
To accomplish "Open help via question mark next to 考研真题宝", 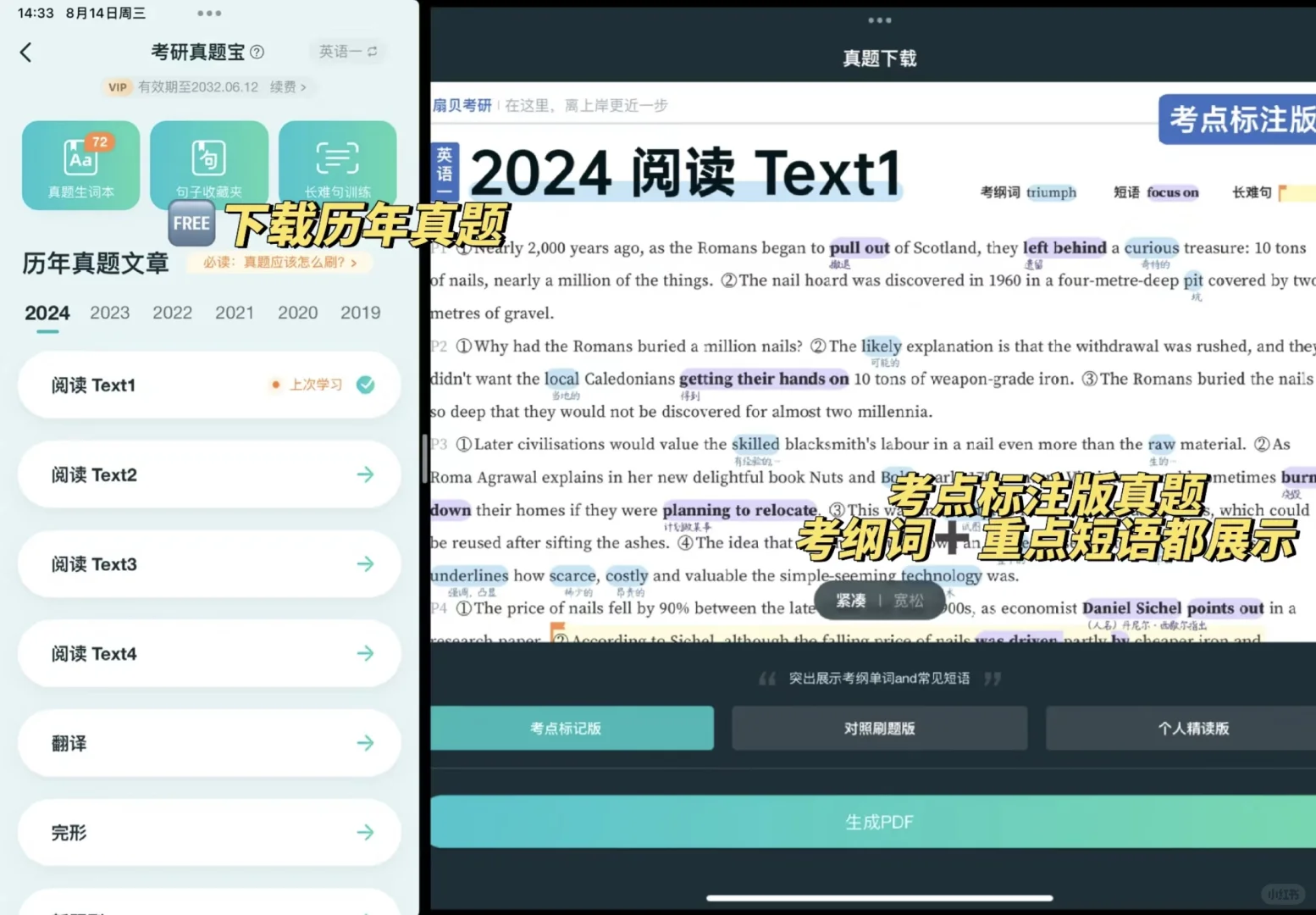I will click(257, 51).
